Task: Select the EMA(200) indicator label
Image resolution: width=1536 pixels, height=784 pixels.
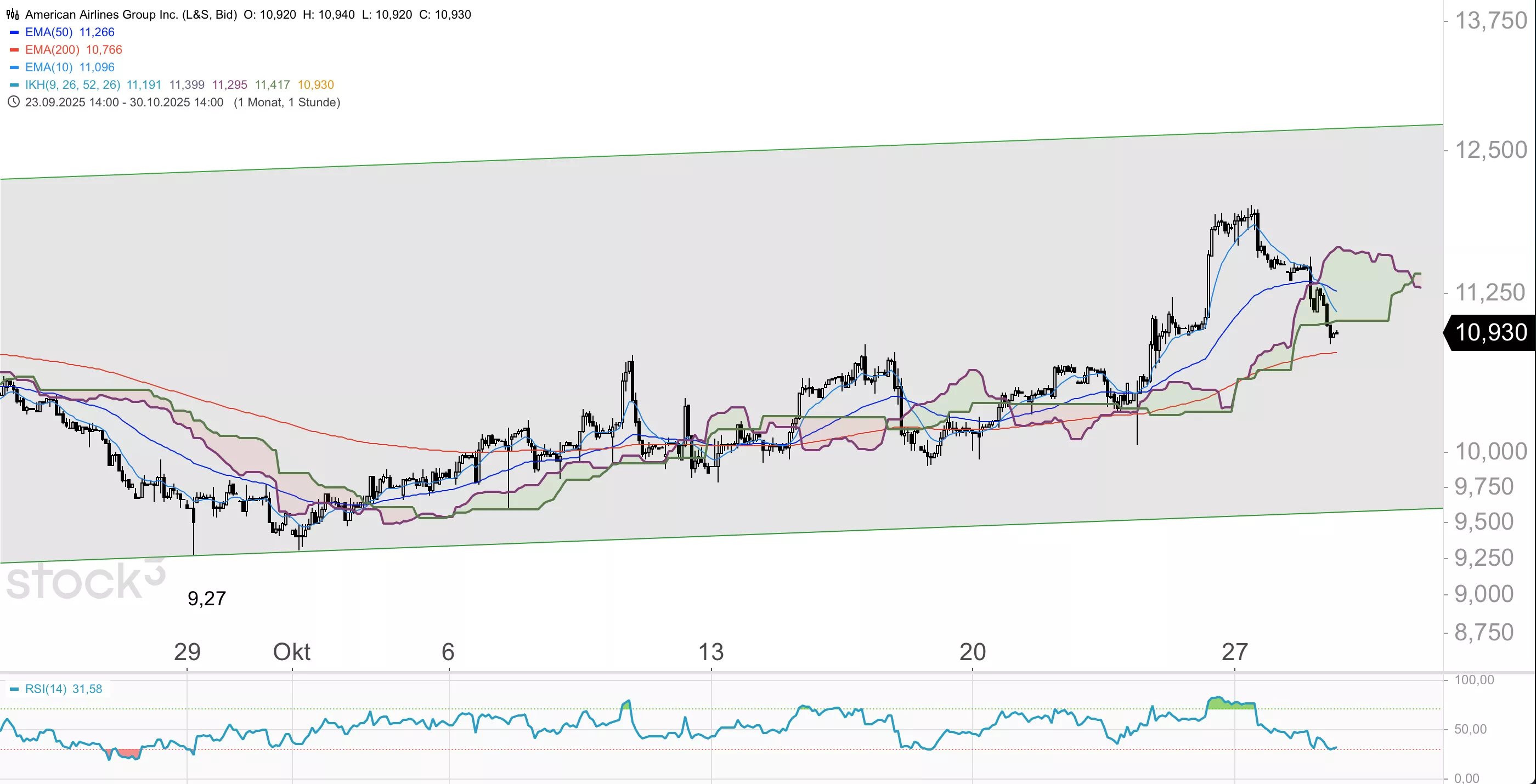Action: tap(53, 49)
